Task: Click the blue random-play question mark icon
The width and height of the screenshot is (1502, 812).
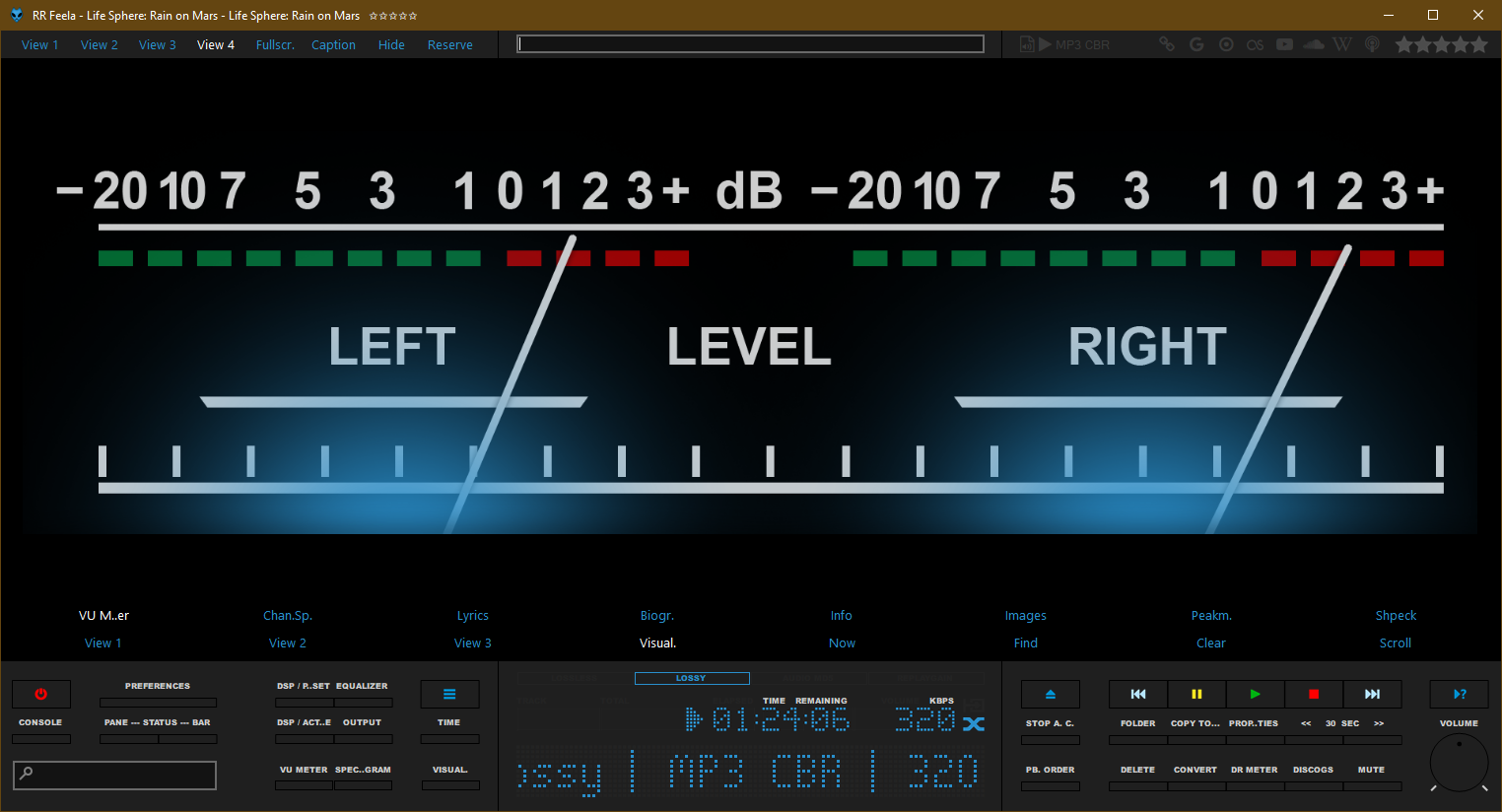Action: coord(1459,694)
